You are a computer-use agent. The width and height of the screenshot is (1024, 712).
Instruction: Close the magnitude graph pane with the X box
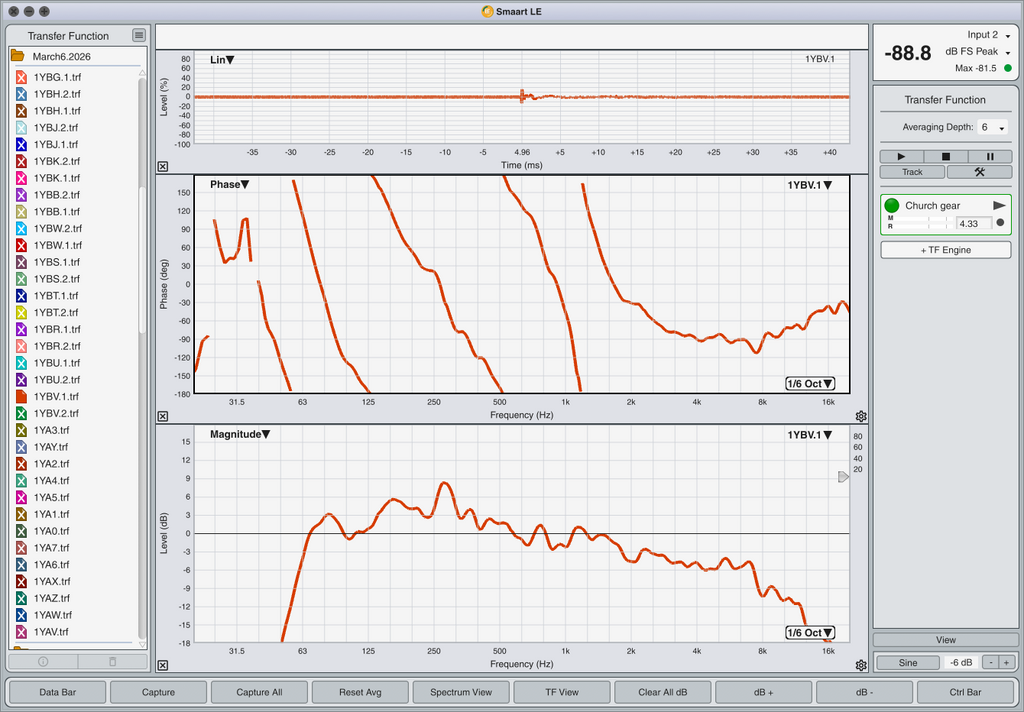pos(163,665)
